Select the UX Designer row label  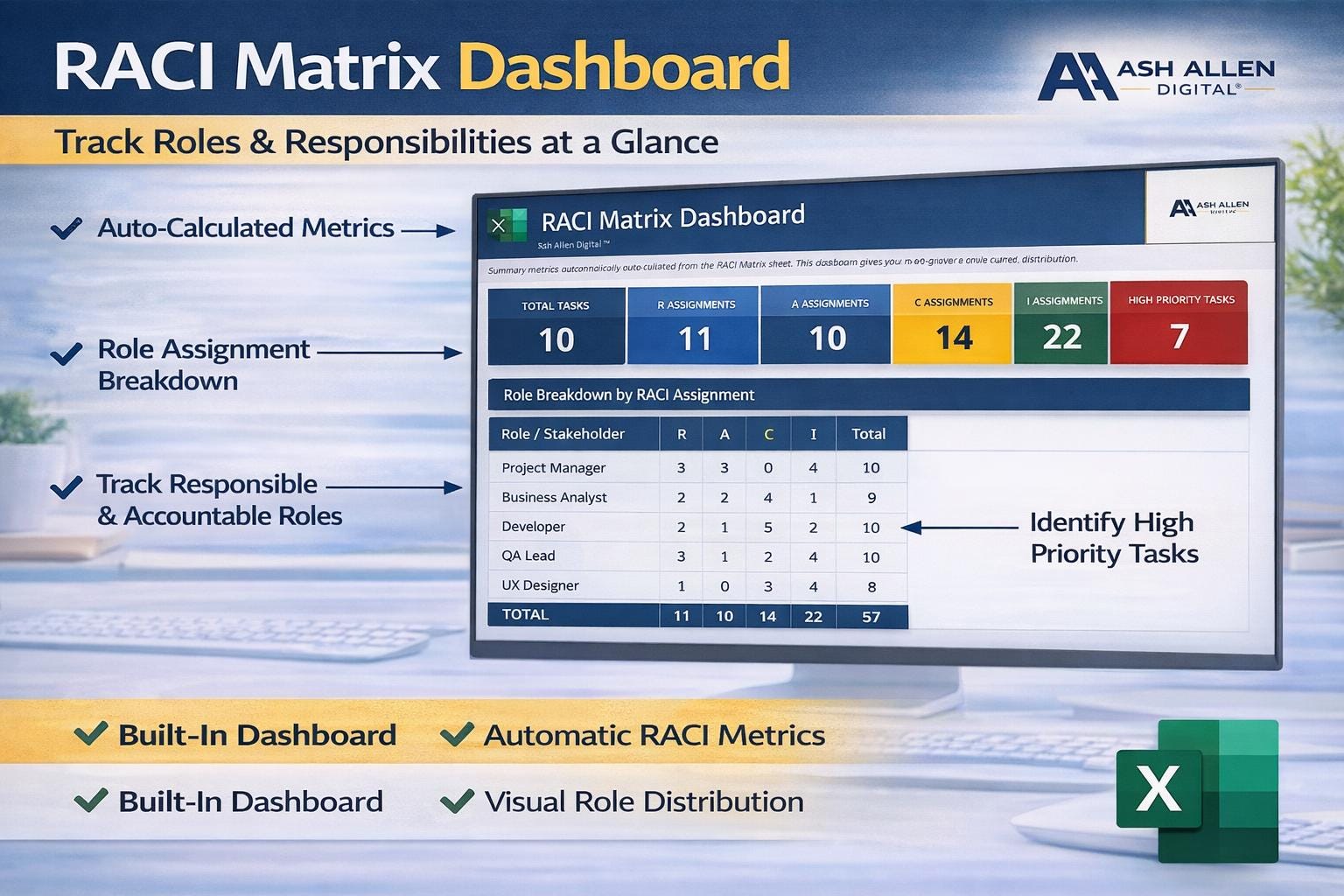coord(540,585)
